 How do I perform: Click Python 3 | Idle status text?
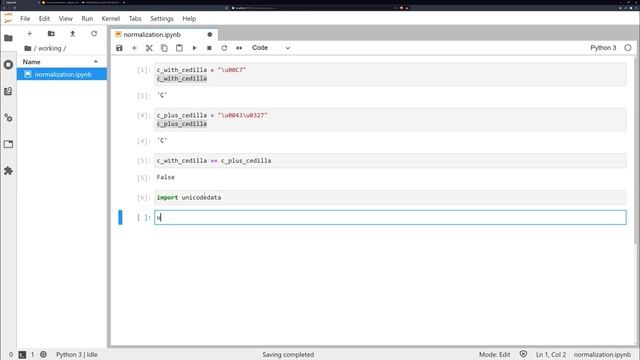coord(76,355)
